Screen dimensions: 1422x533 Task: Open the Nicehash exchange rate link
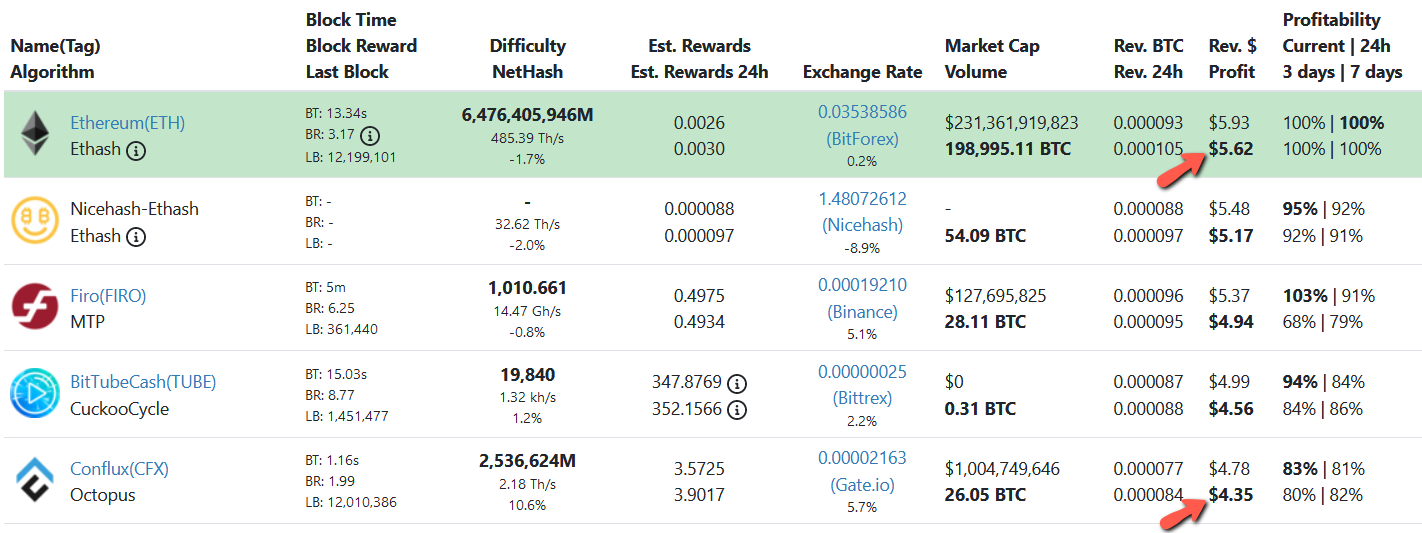tap(862, 212)
